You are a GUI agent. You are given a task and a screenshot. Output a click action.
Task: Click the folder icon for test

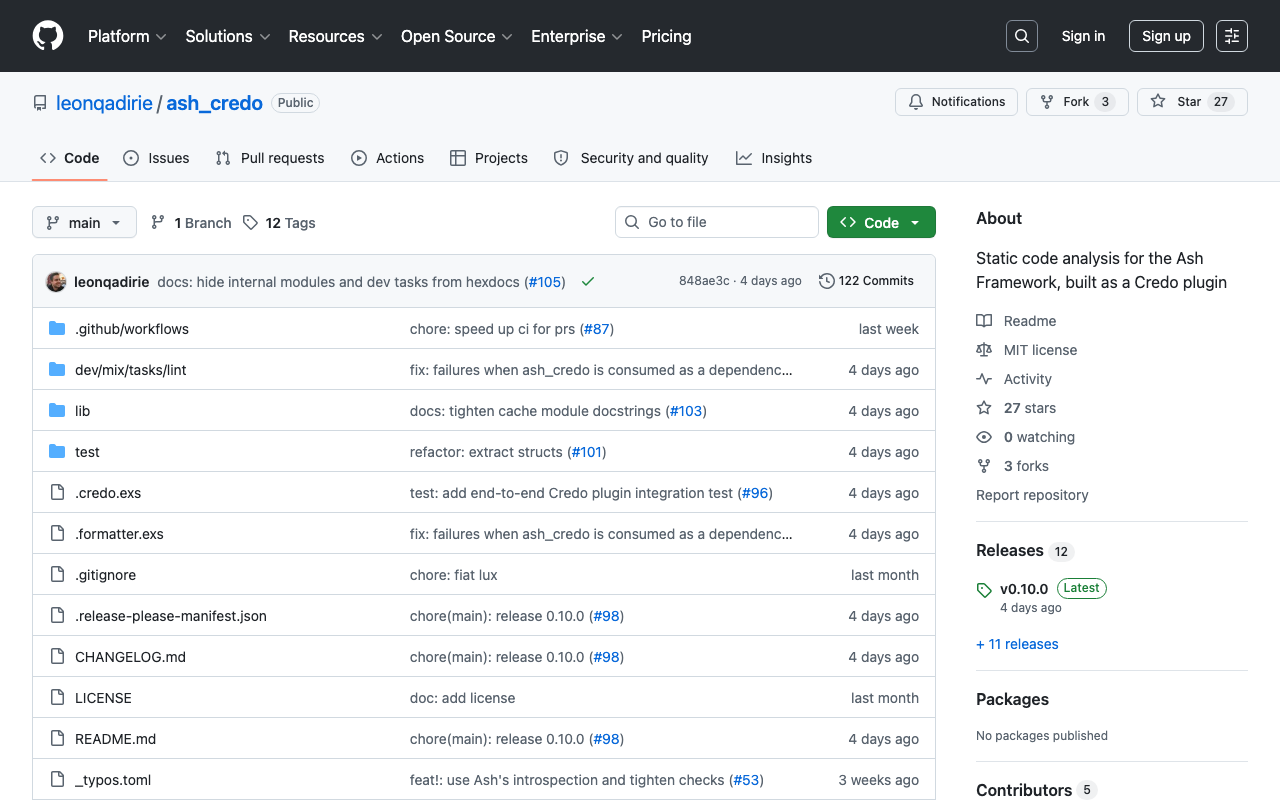[57, 452]
